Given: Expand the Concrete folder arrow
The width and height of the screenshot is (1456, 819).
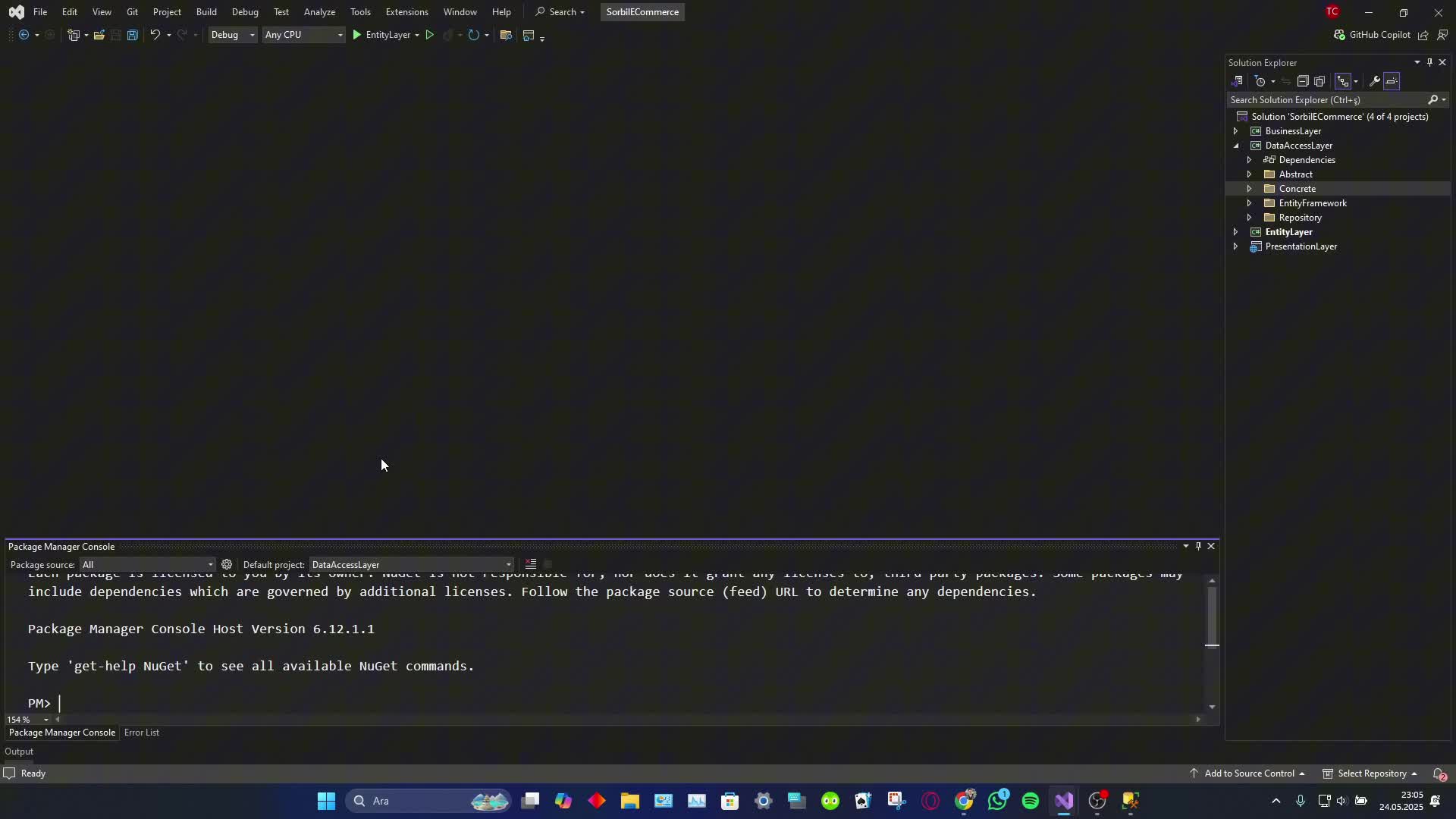Looking at the screenshot, I should click(x=1249, y=189).
